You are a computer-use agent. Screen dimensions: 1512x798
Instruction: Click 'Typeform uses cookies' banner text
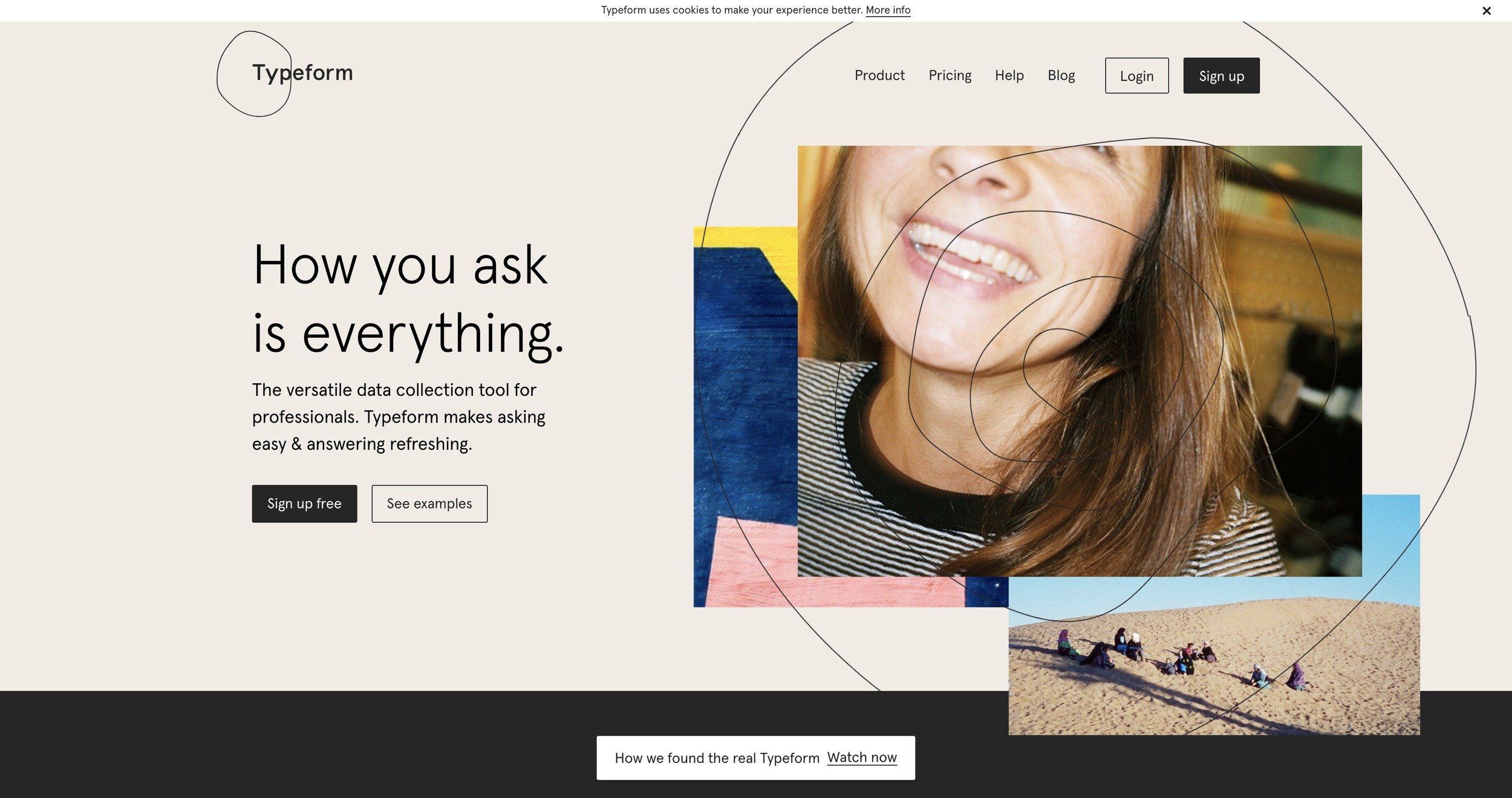732,10
